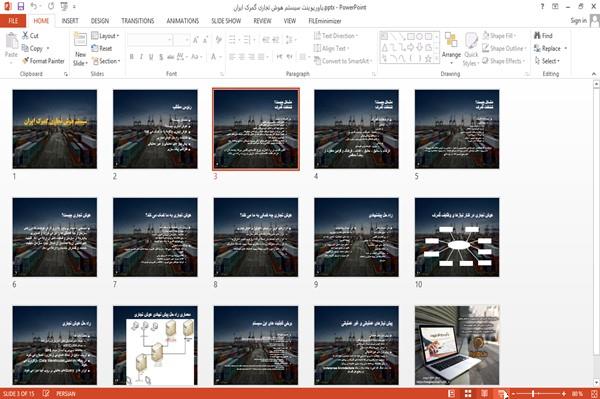Click Convert to SmartArt button
The width and height of the screenshot is (600, 399).
[343, 61]
